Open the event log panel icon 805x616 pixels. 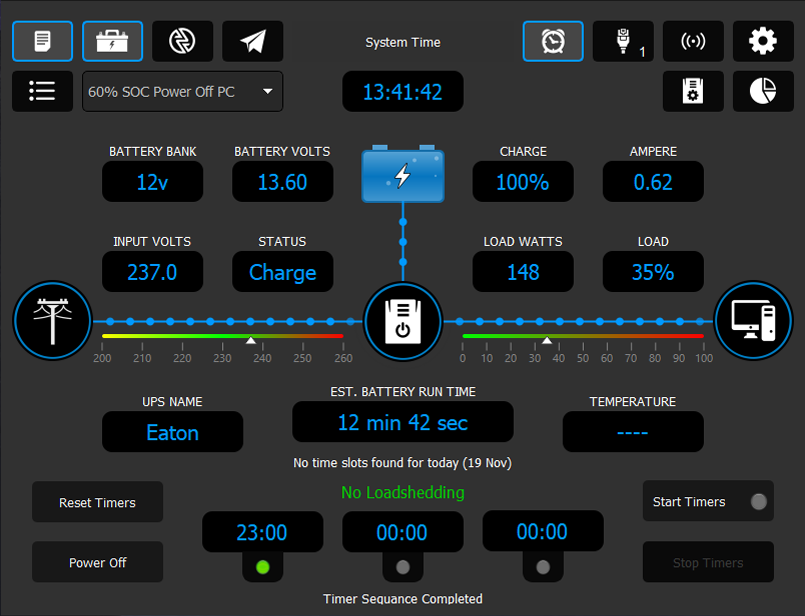click(42, 41)
